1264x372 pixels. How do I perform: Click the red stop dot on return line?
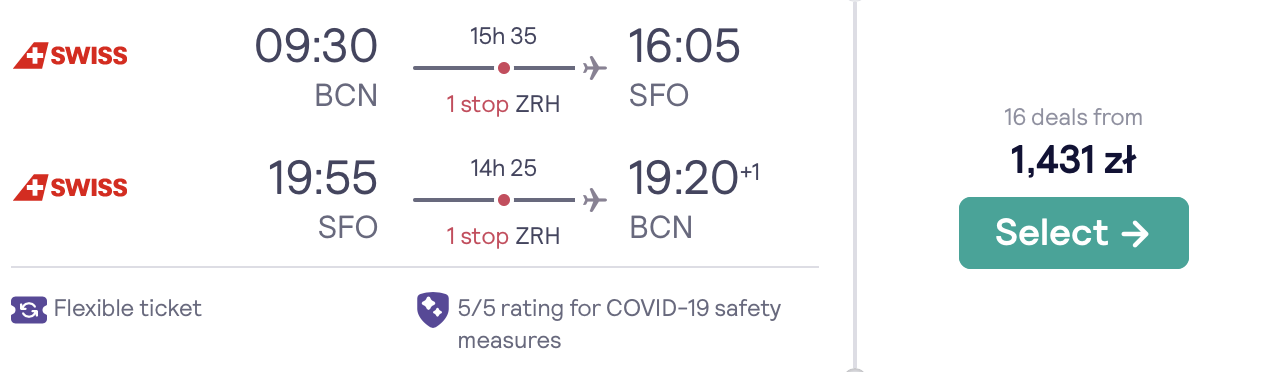coord(504,200)
